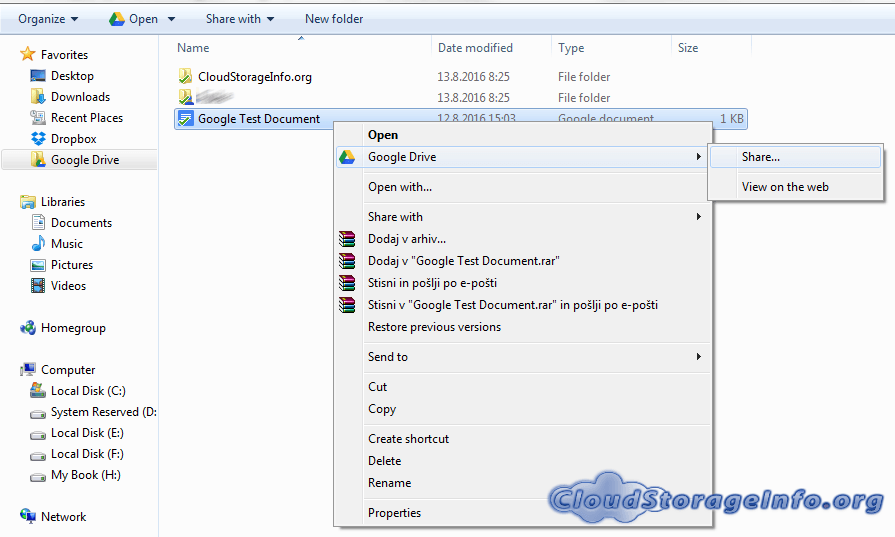
Task: Click the Google Drive icon in context menu
Action: tap(347, 157)
